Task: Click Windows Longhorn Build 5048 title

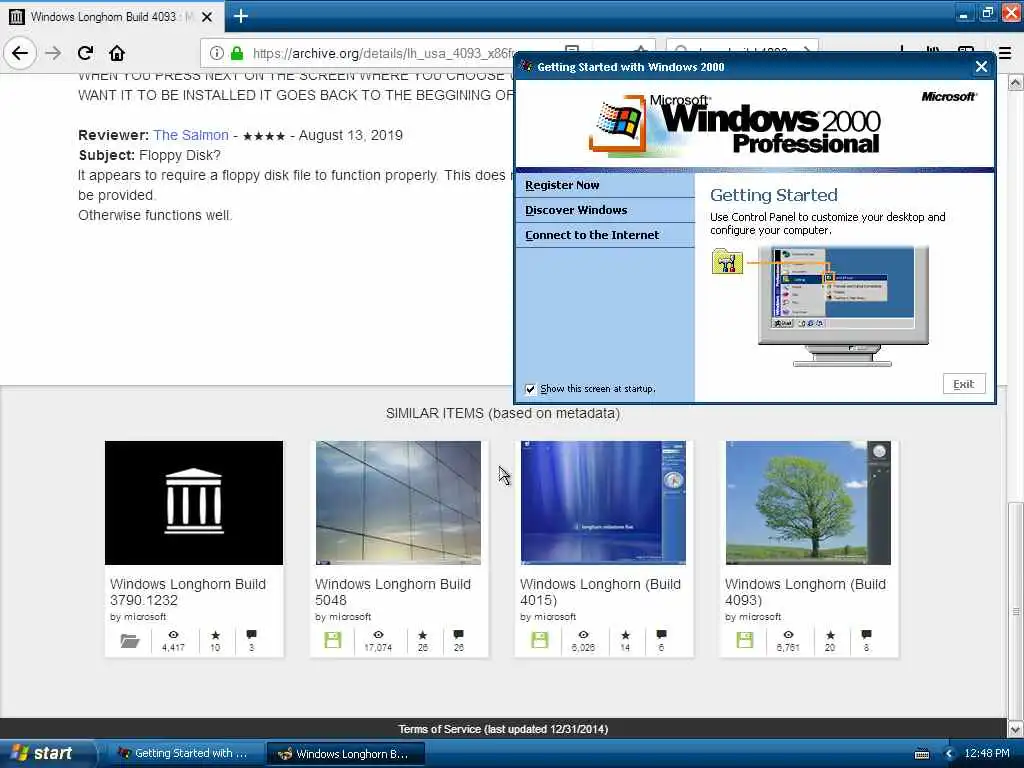Action: (x=393, y=592)
